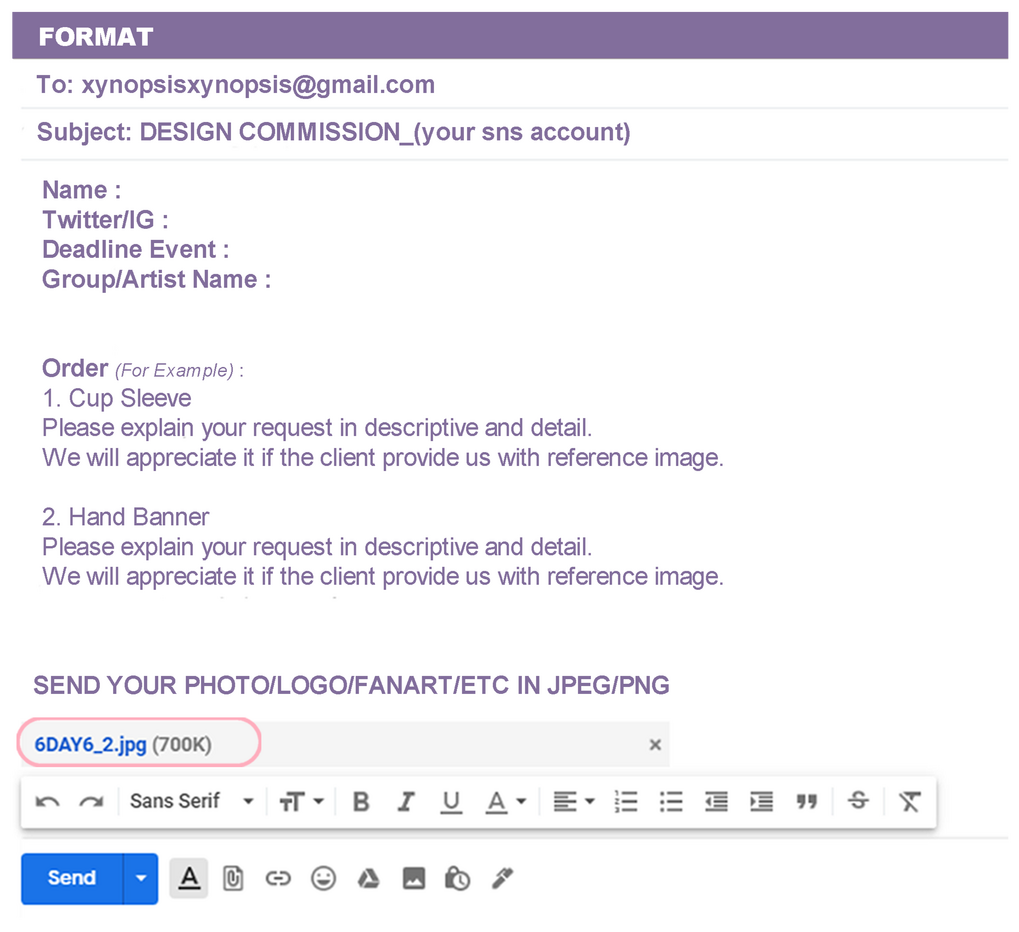Open the send options dropdown arrow
Viewport: 1019px width, 932px height.
[x=141, y=878]
